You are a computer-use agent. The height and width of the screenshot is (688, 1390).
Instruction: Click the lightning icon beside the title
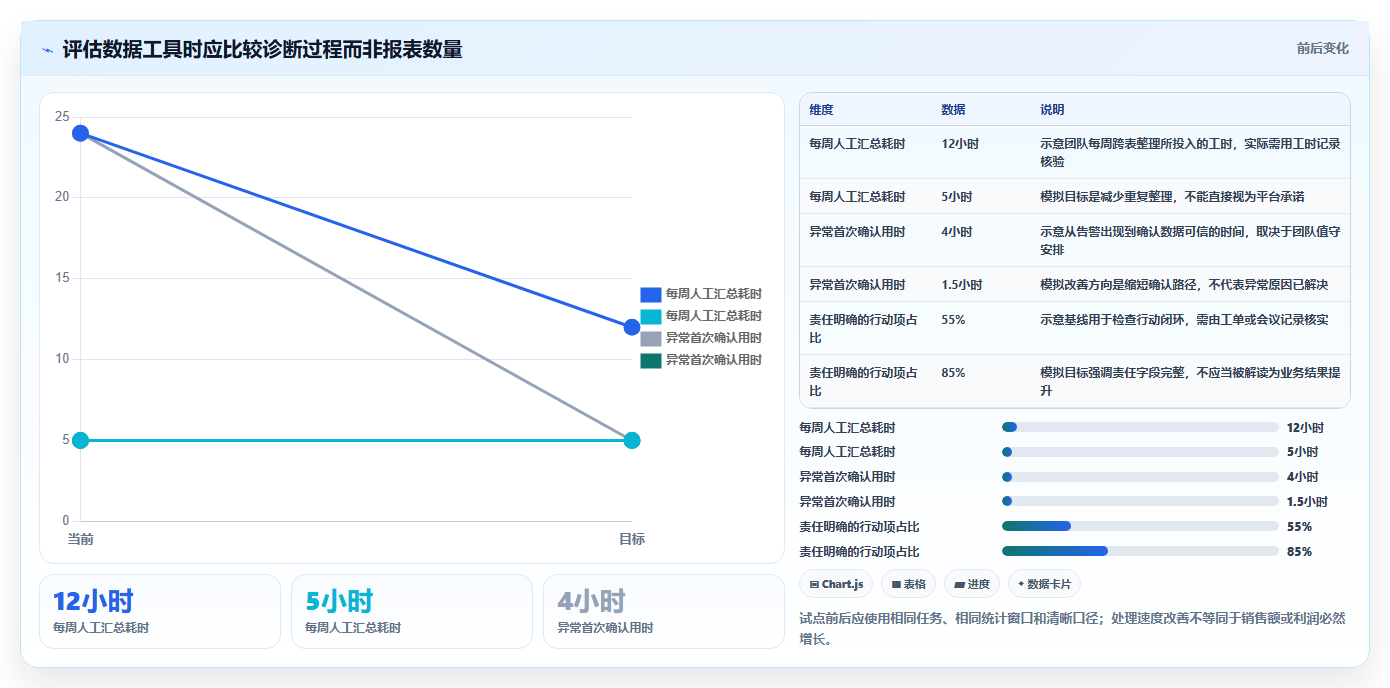47,50
